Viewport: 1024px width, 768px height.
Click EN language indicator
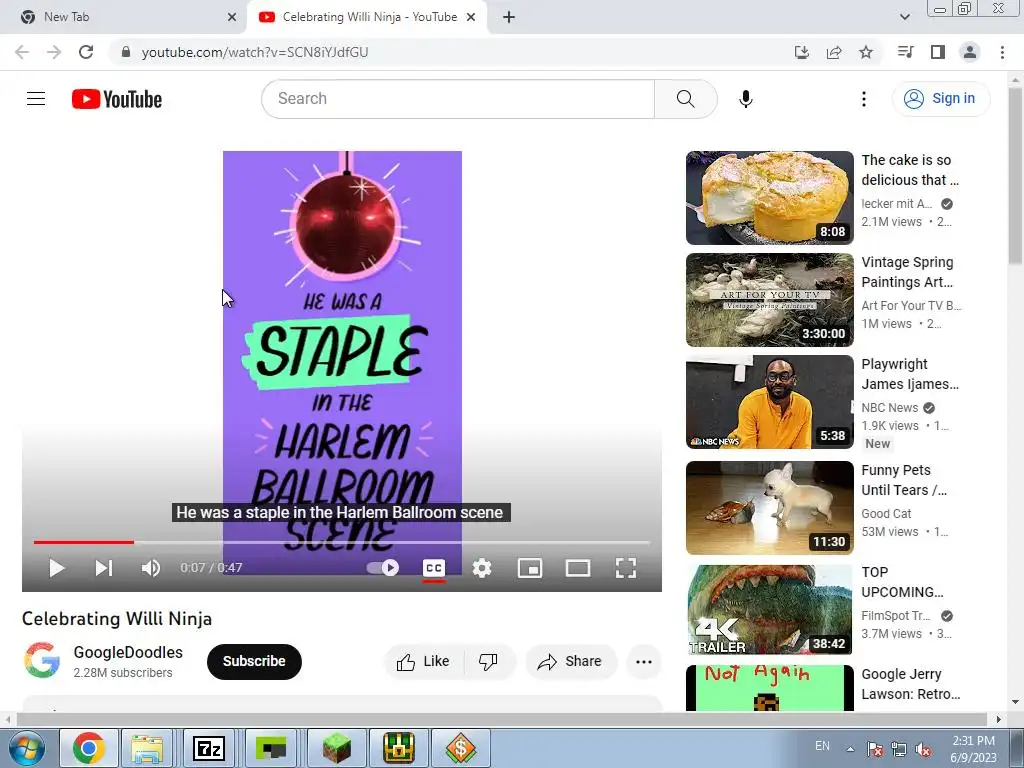(822, 746)
